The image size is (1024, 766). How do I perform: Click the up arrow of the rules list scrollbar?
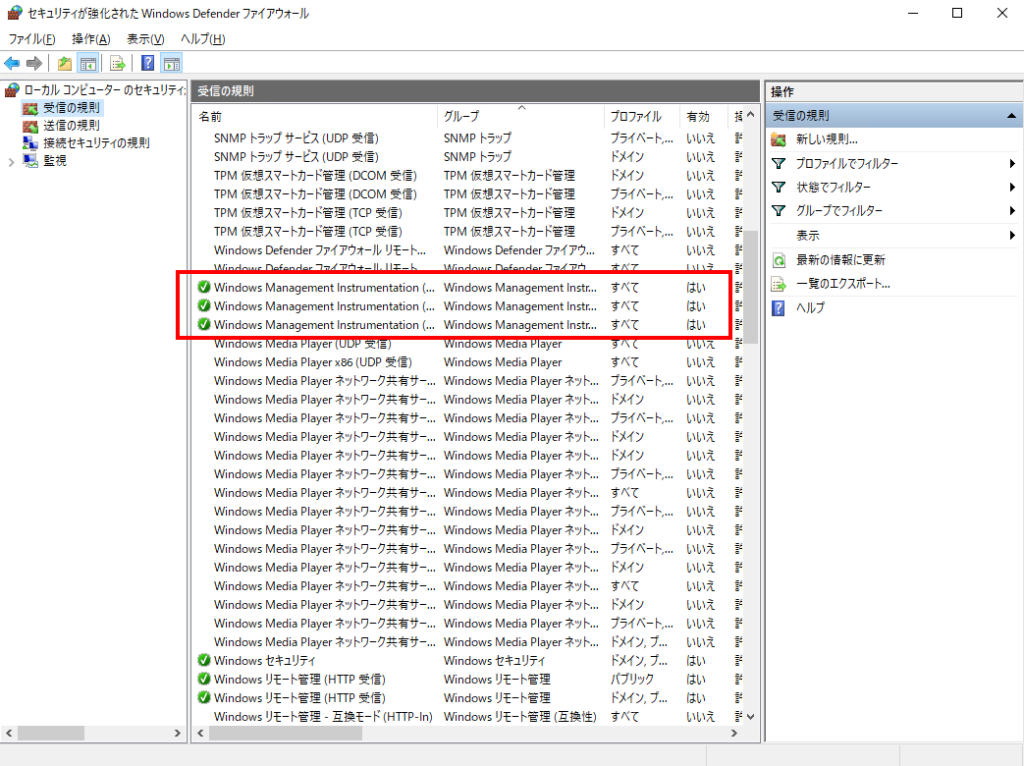point(750,115)
